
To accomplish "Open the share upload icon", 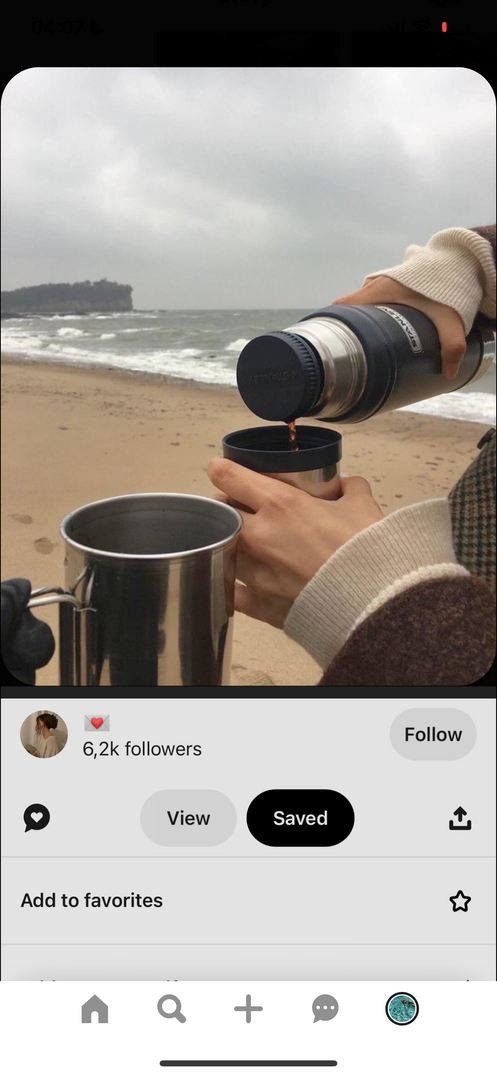I will coord(460,817).
